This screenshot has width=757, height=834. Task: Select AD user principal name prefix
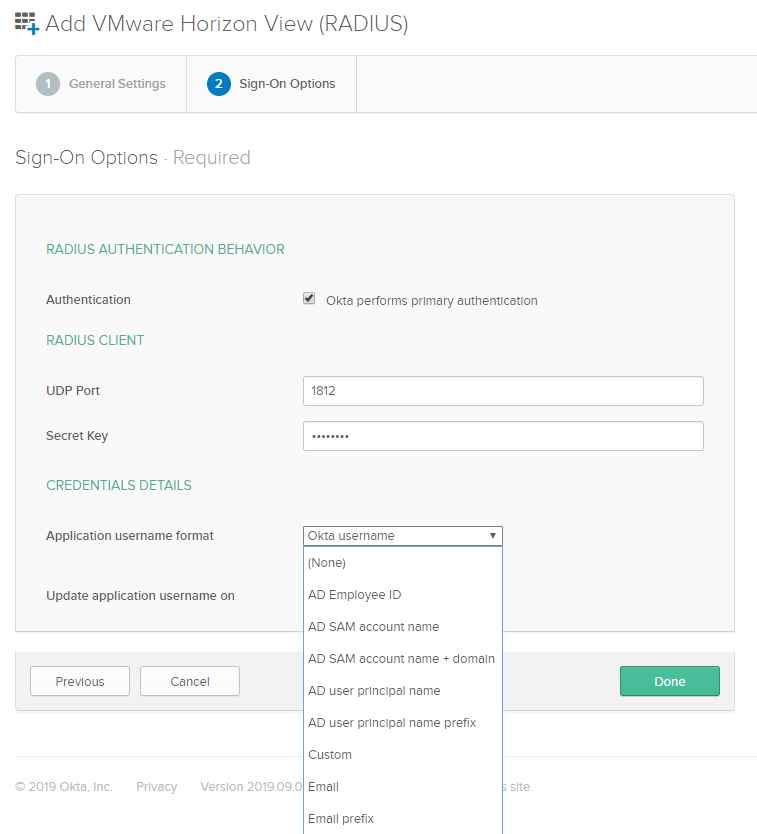[x=392, y=723]
